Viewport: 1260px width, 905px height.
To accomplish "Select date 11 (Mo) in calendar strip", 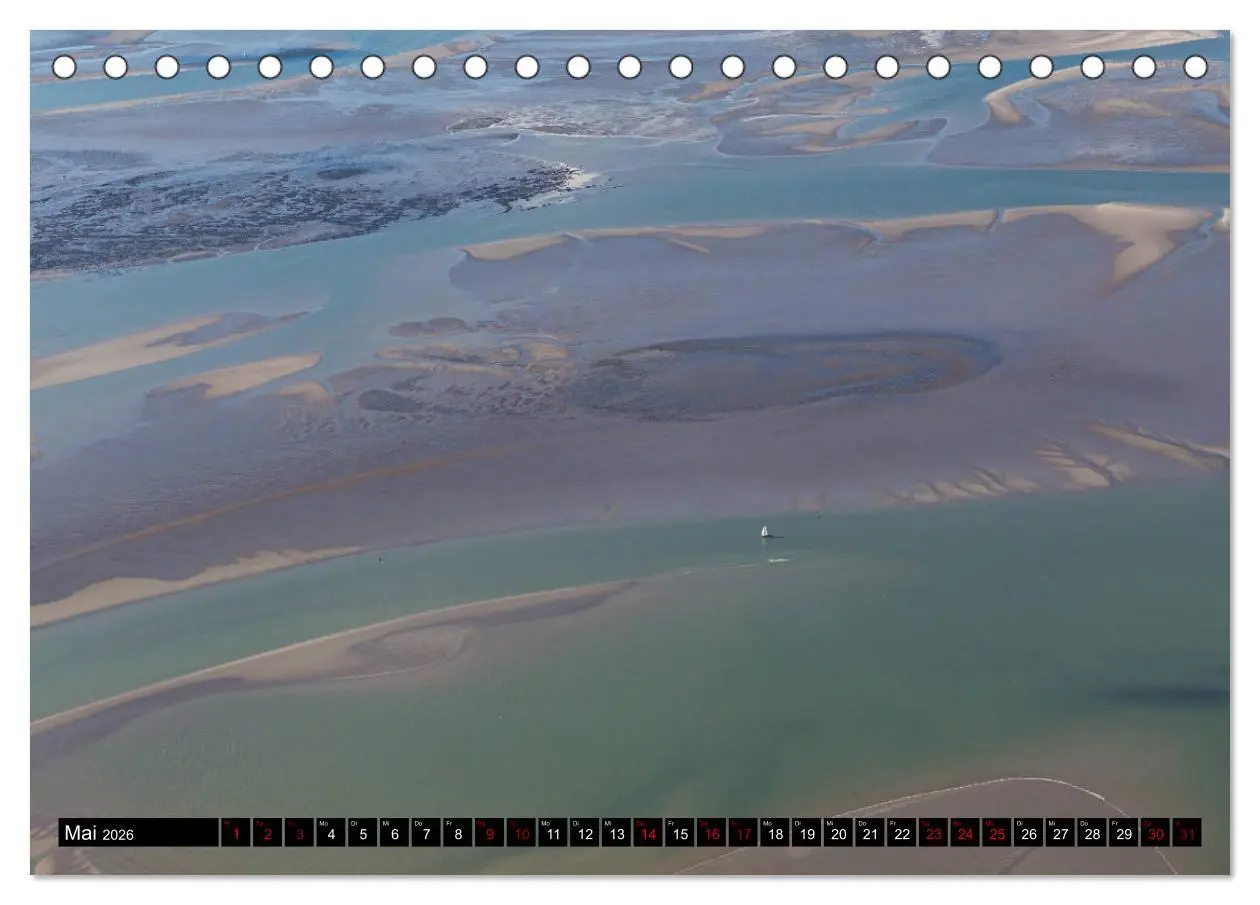I will tap(553, 833).
